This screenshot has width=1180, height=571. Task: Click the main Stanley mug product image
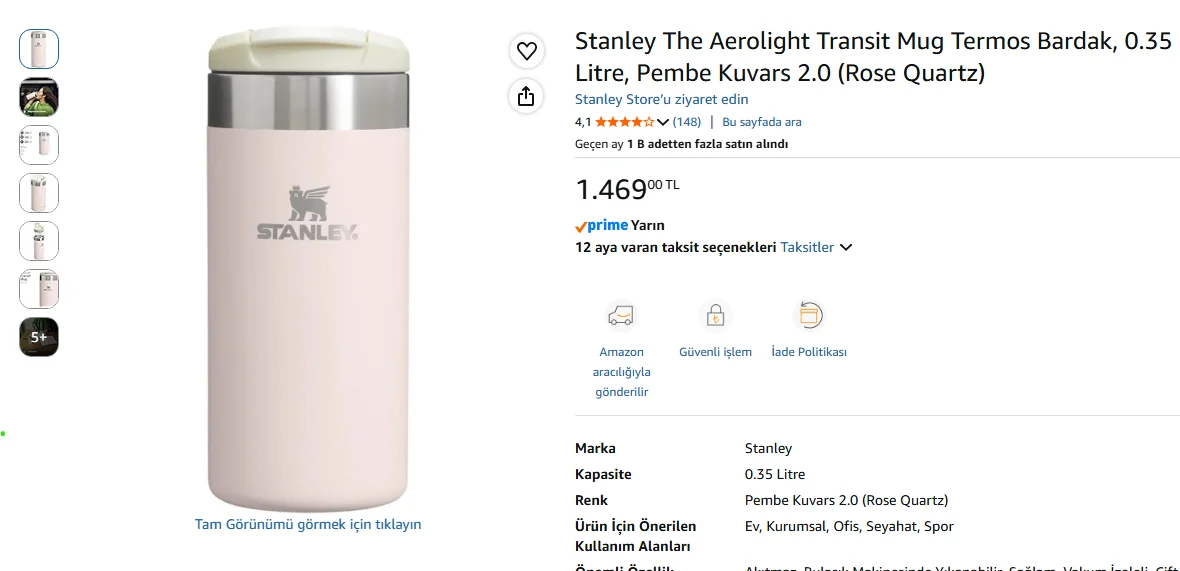(309, 269)
